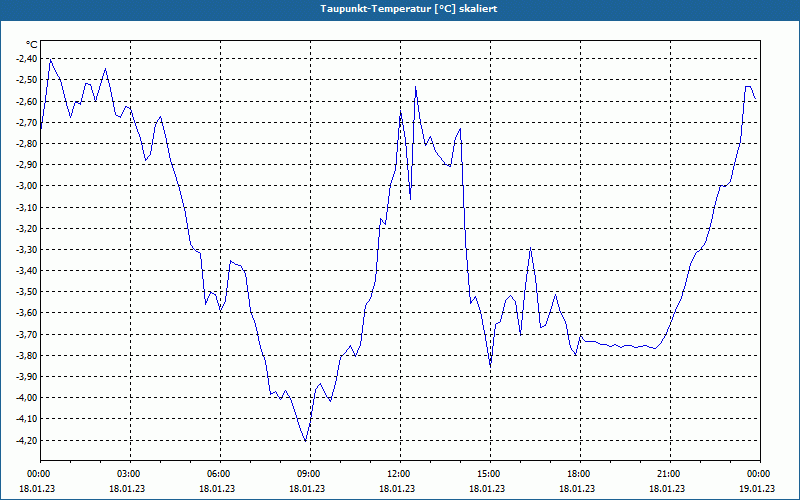Select the '-3,60' y-axis value
800x500 pixels.
click(27, 313)
